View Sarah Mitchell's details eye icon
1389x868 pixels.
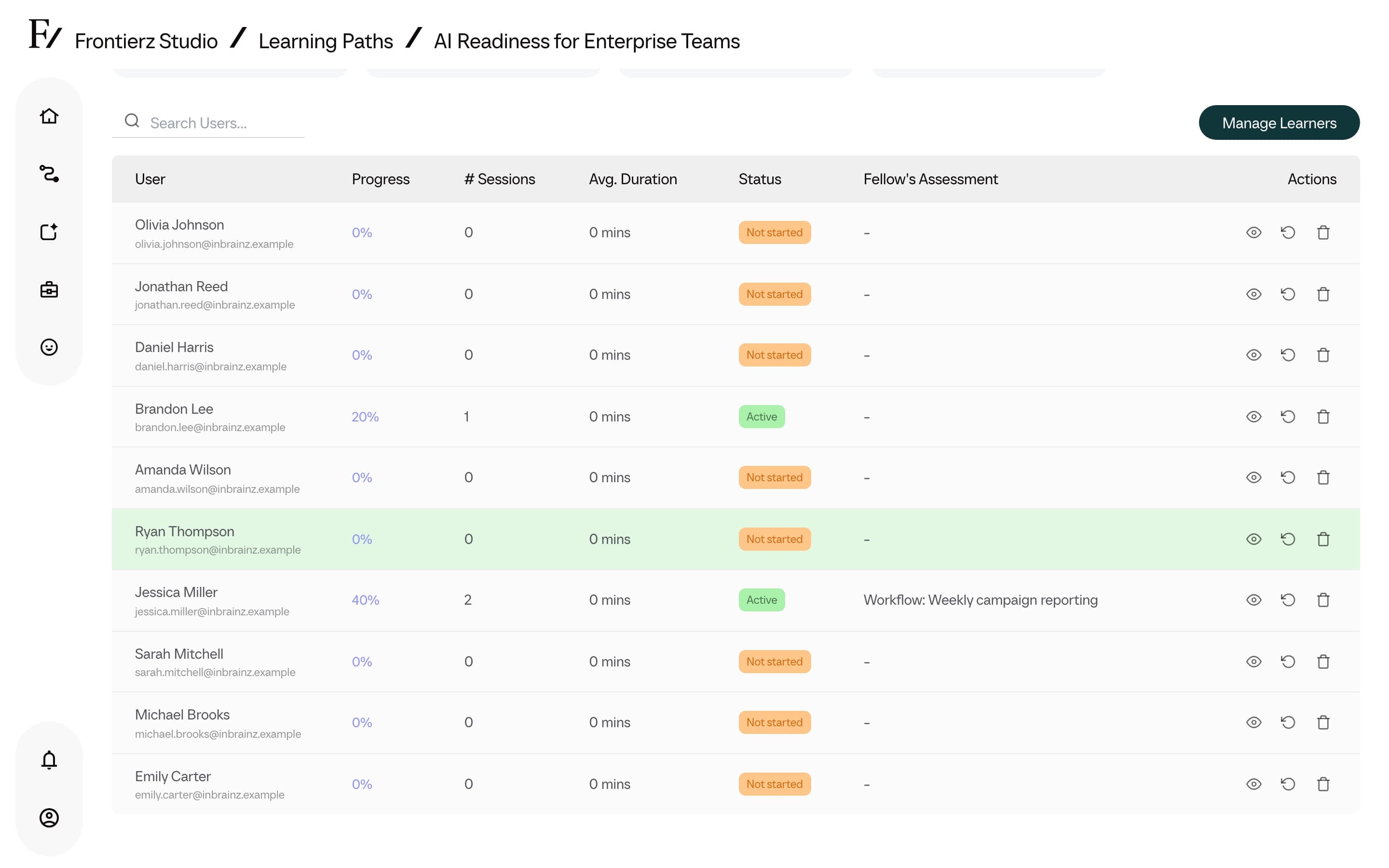[x=1253, y=661]
